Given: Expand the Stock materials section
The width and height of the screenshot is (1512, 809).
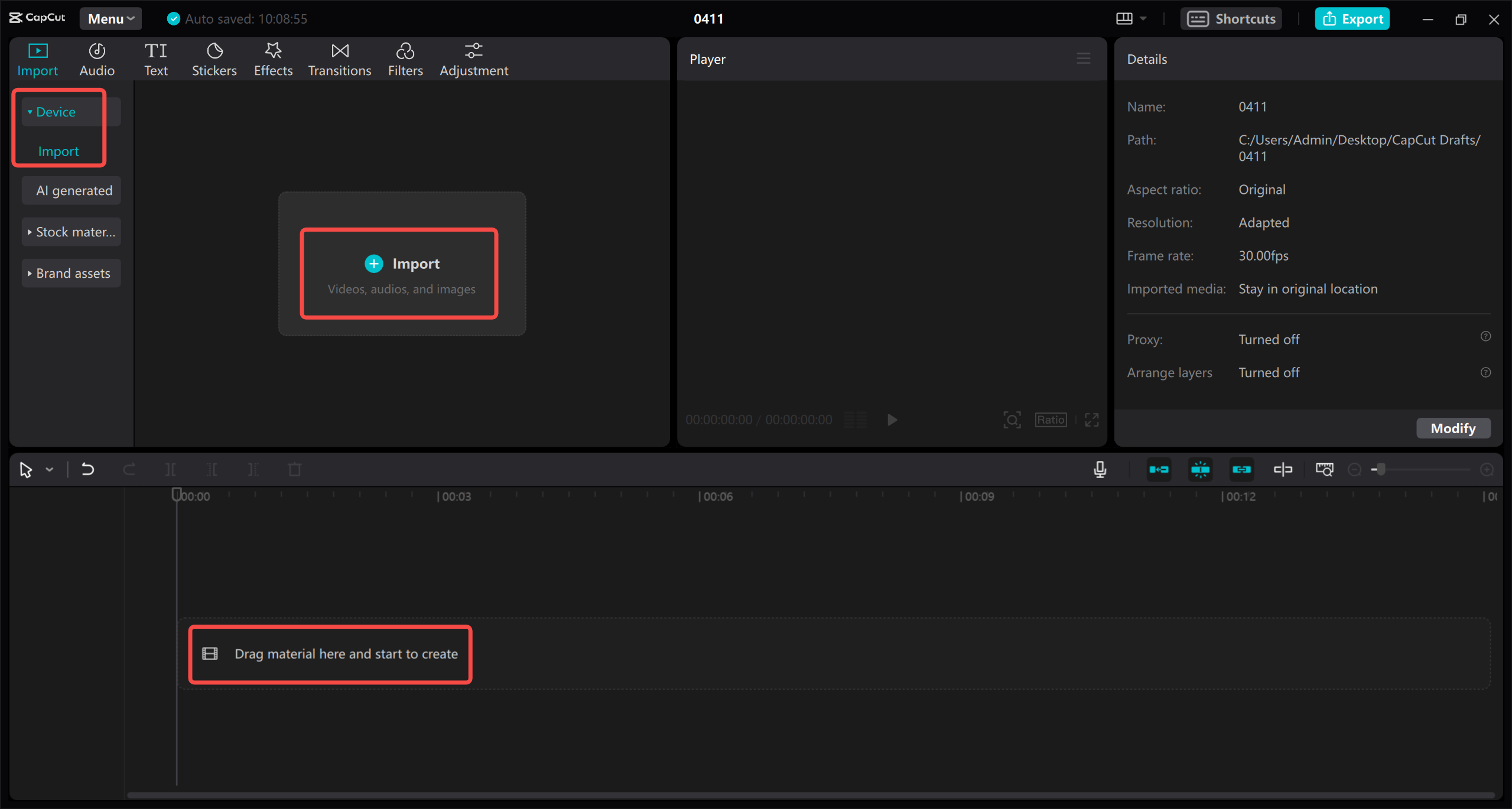Looking at the screenshot, I should [70, 232].
